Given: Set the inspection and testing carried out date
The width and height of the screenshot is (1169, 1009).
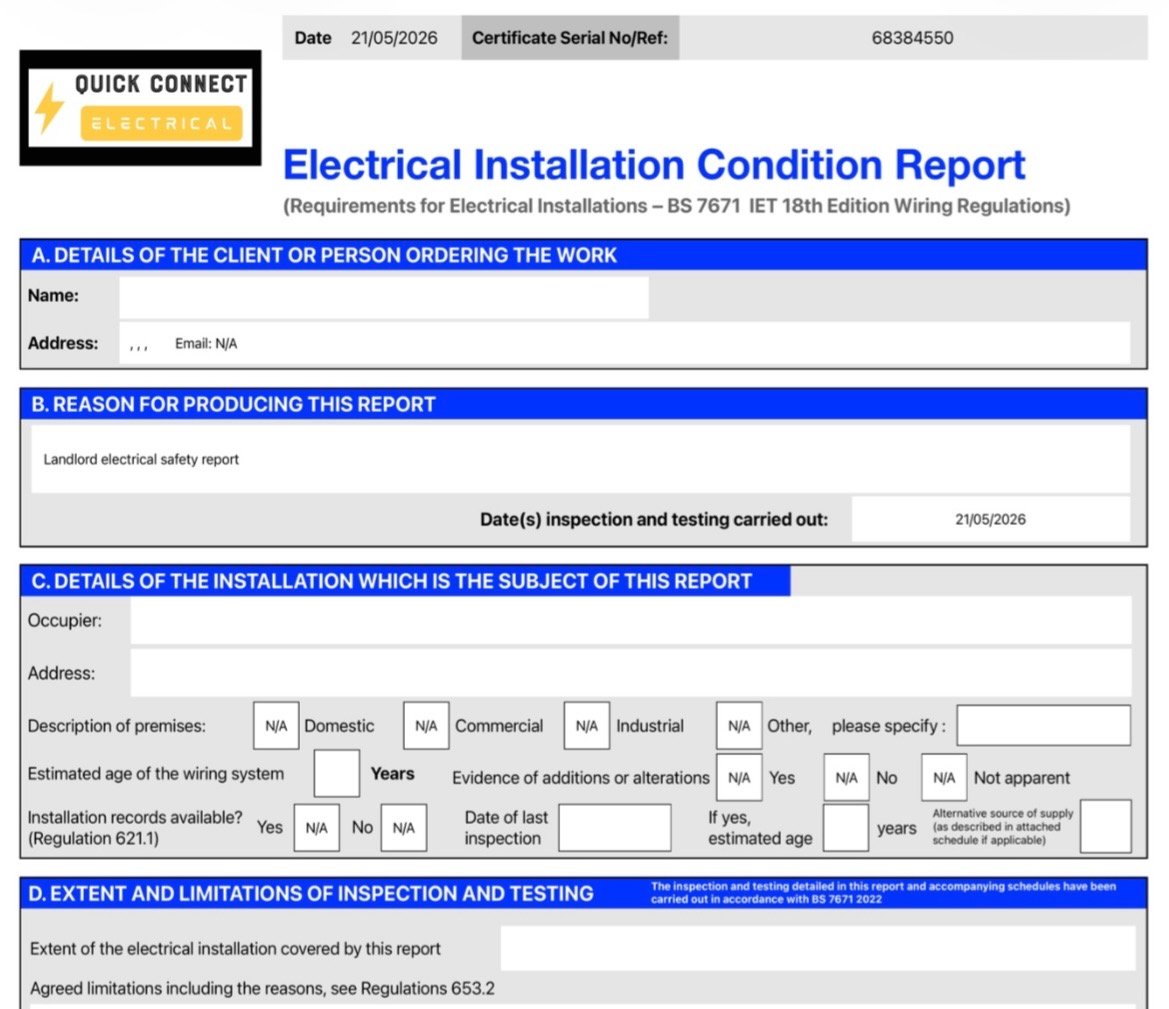Looking at the screenshot, I should [x=991, y=520].
